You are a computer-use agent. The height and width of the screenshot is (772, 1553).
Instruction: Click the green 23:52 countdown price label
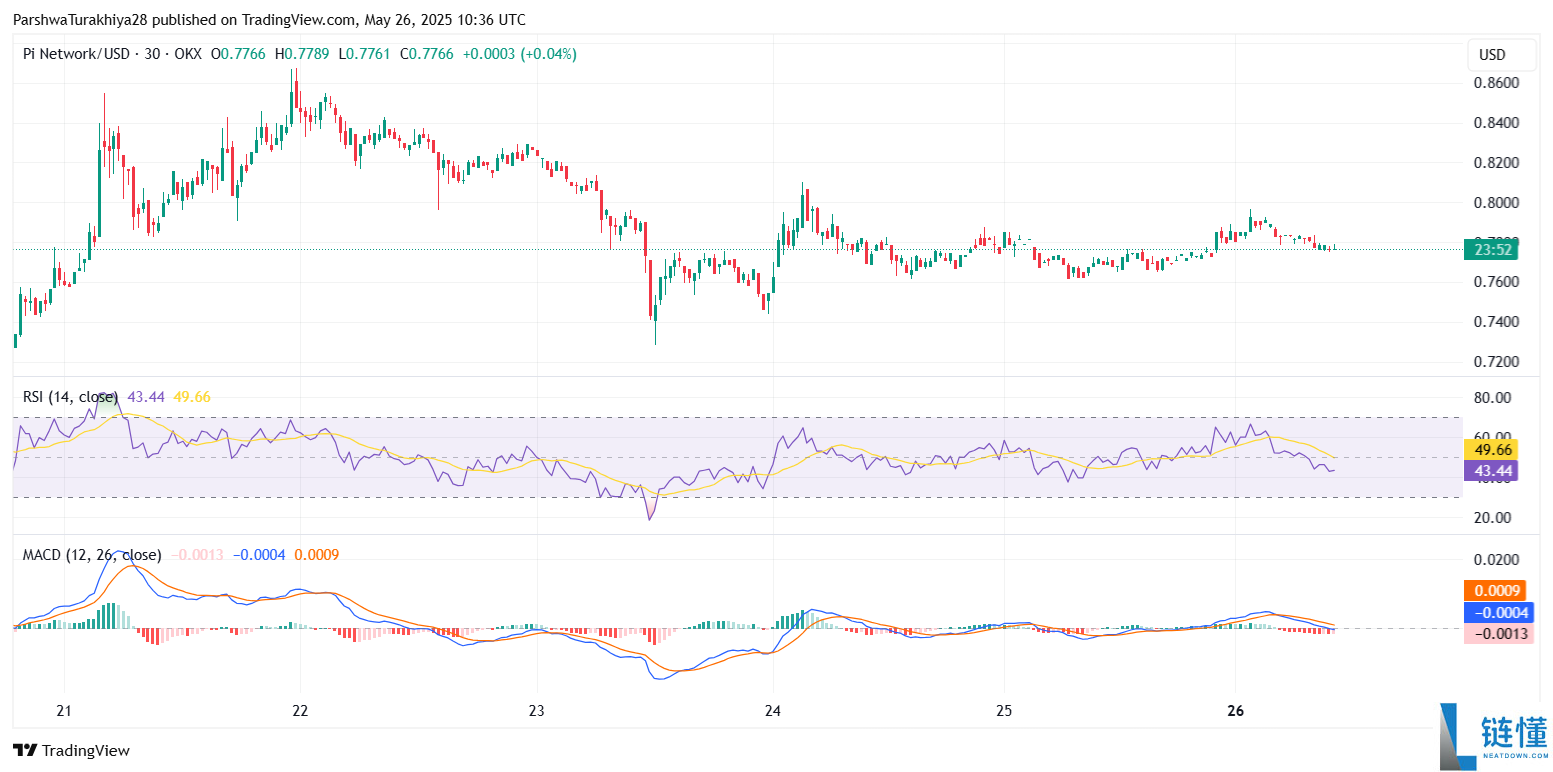pyautogui.click(x=1490, y=250)
